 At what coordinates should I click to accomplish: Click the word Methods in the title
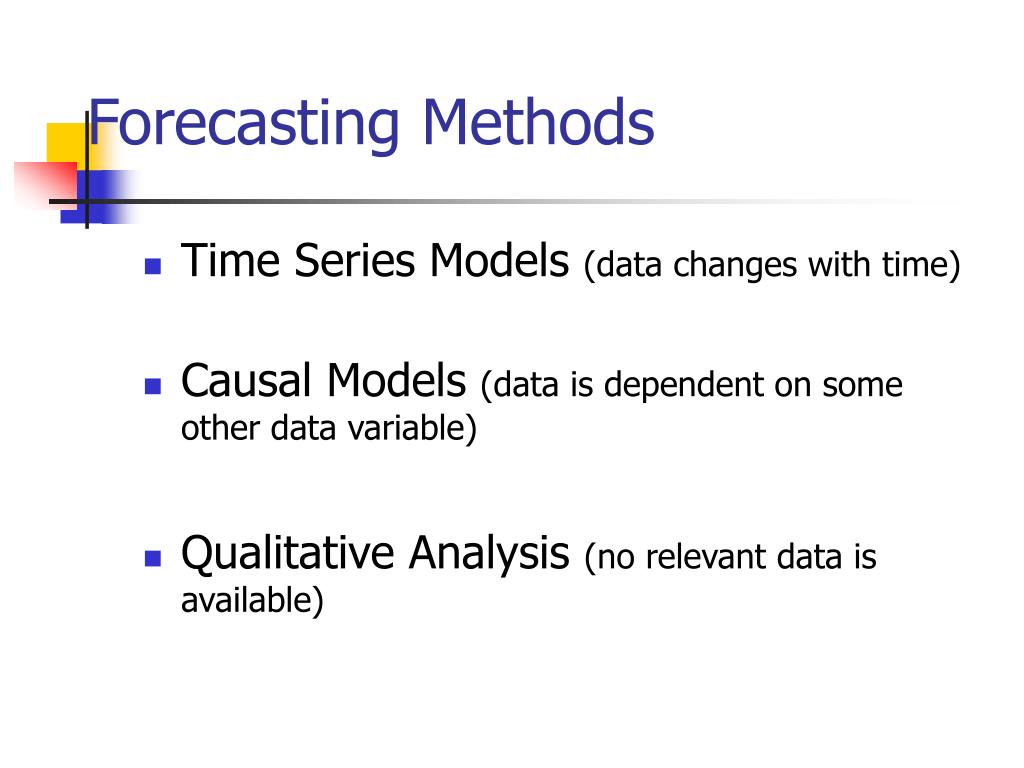point(538,122)
